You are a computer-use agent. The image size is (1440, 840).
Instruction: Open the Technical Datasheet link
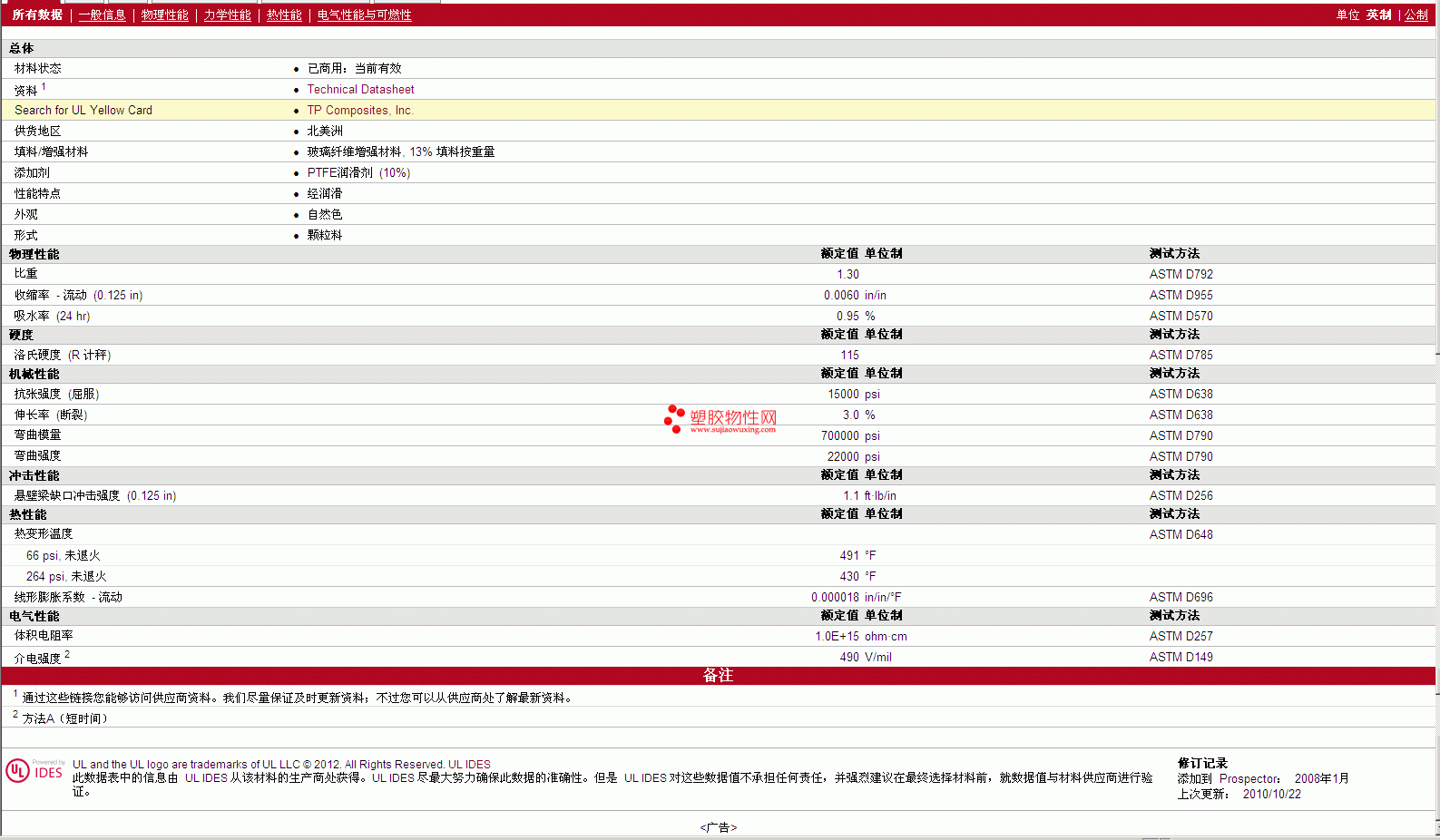(360, 89)
